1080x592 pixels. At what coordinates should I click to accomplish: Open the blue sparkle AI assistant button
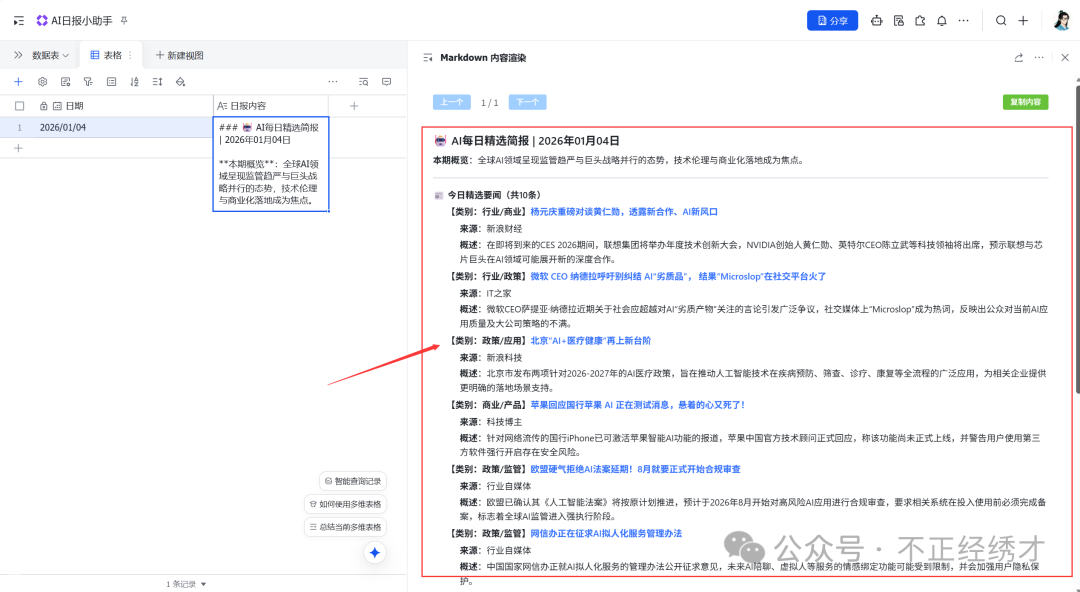point(375,552)
